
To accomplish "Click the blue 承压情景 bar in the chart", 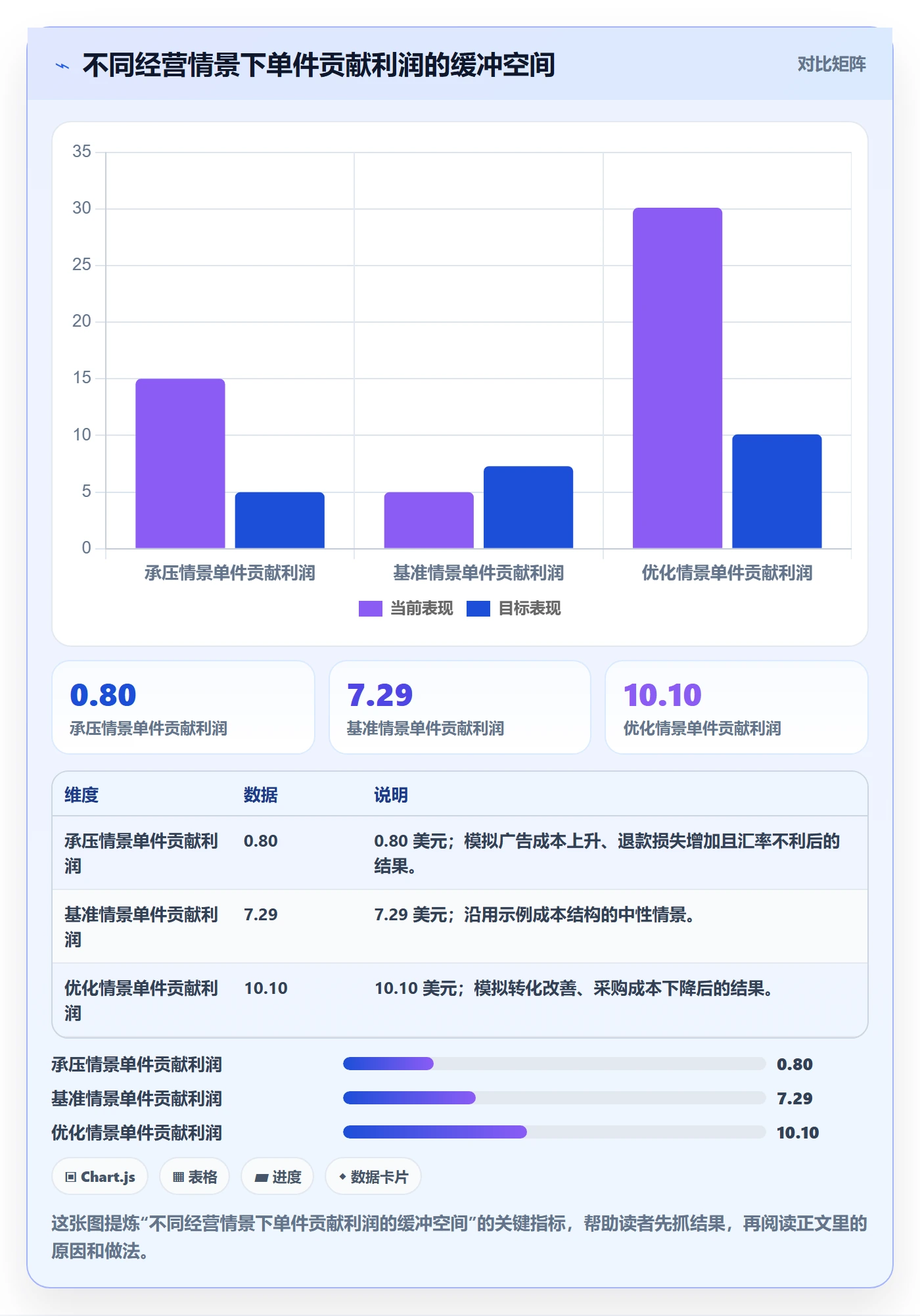I will [280, 520].
